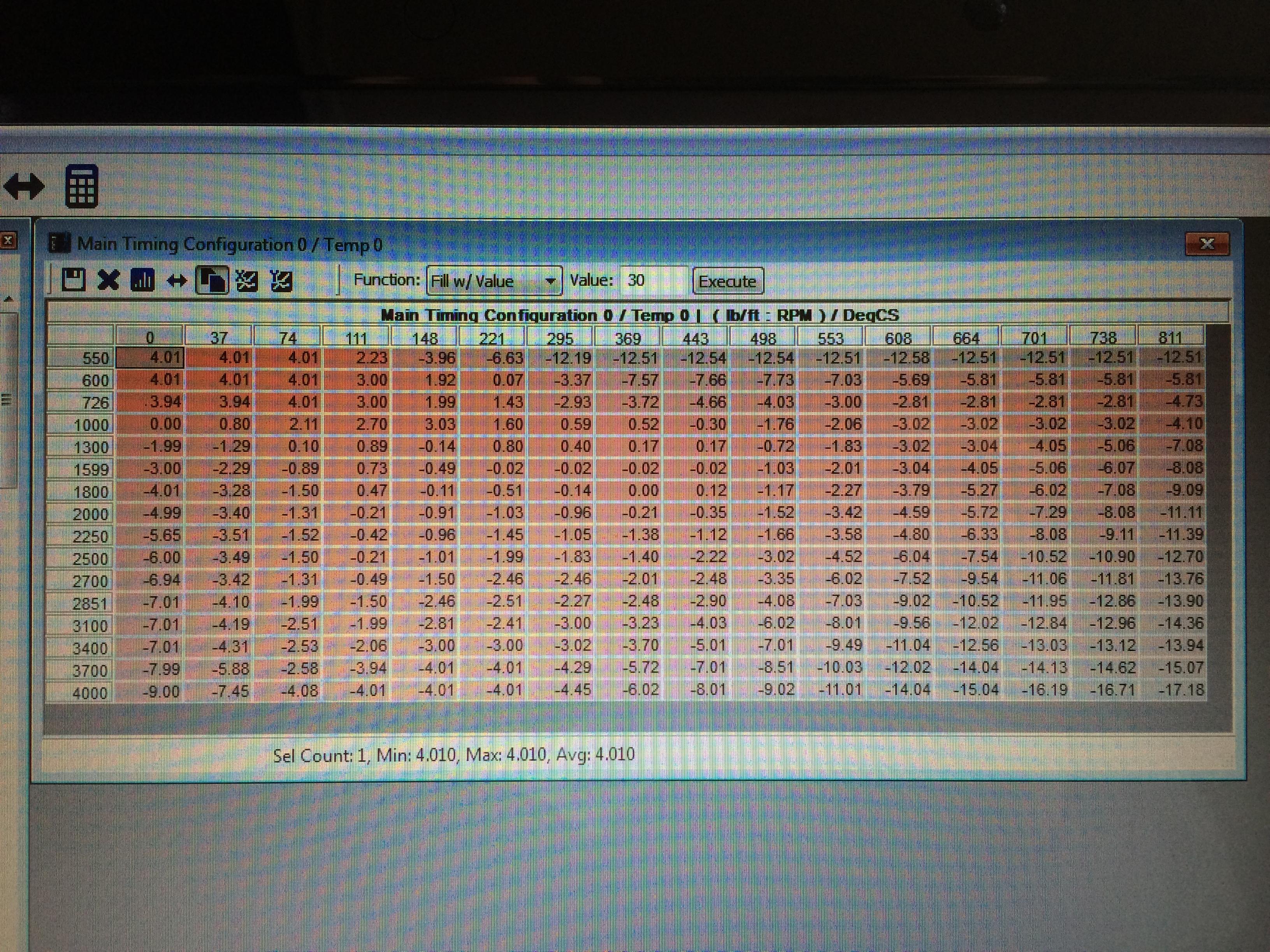Click the large double-arrow icon above window

coord(24,186)
